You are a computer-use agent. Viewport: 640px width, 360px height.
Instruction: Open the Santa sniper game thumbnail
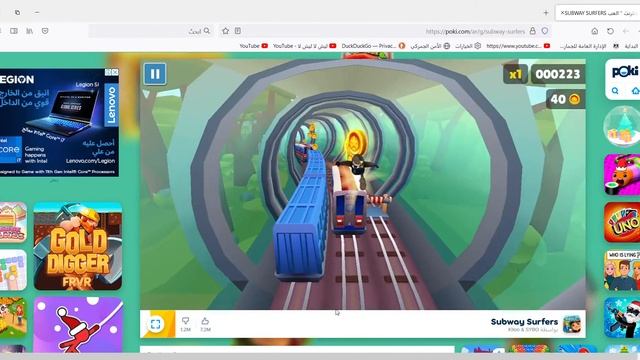(622, 318)
